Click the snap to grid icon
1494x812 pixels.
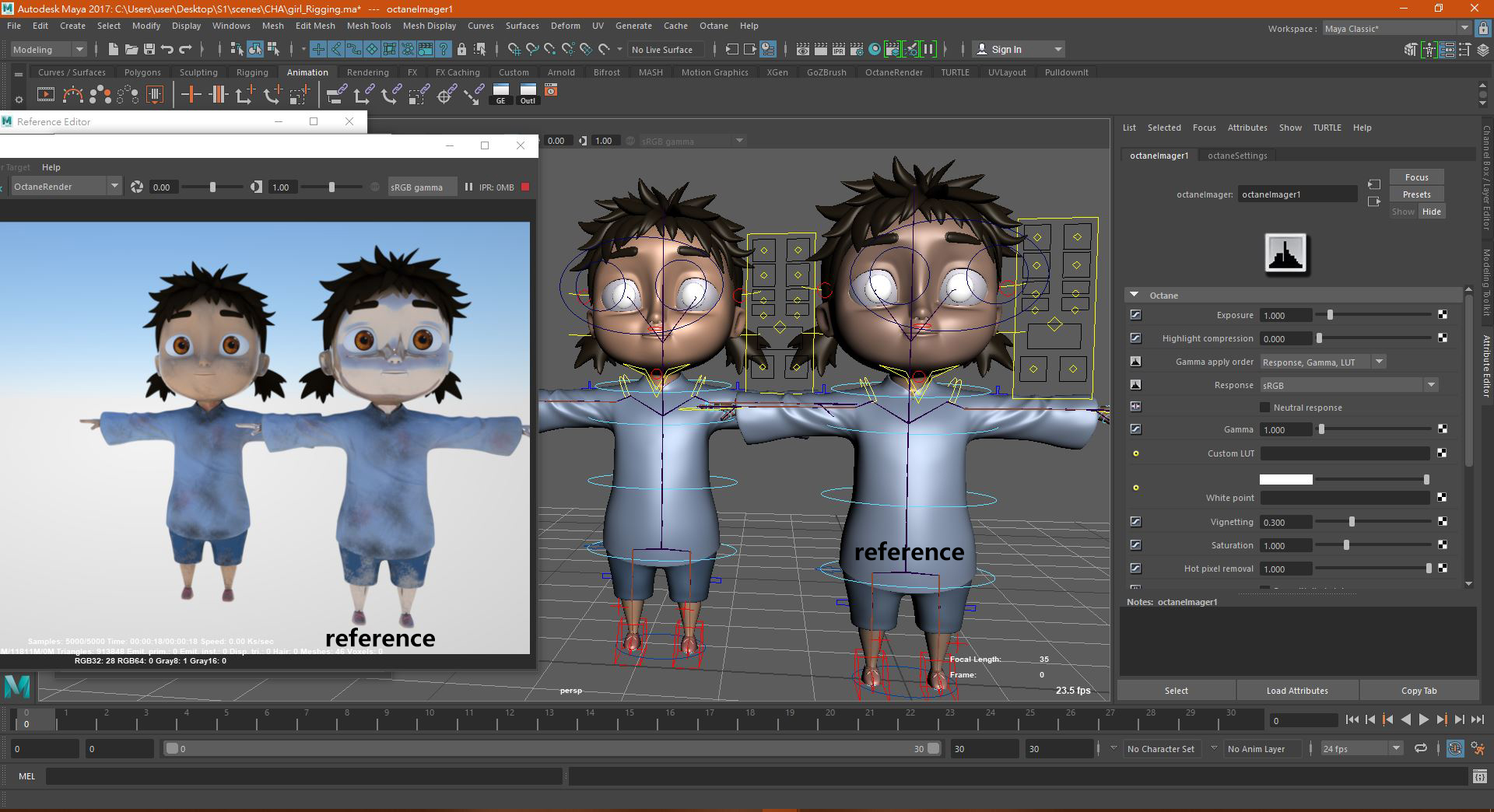514,49
